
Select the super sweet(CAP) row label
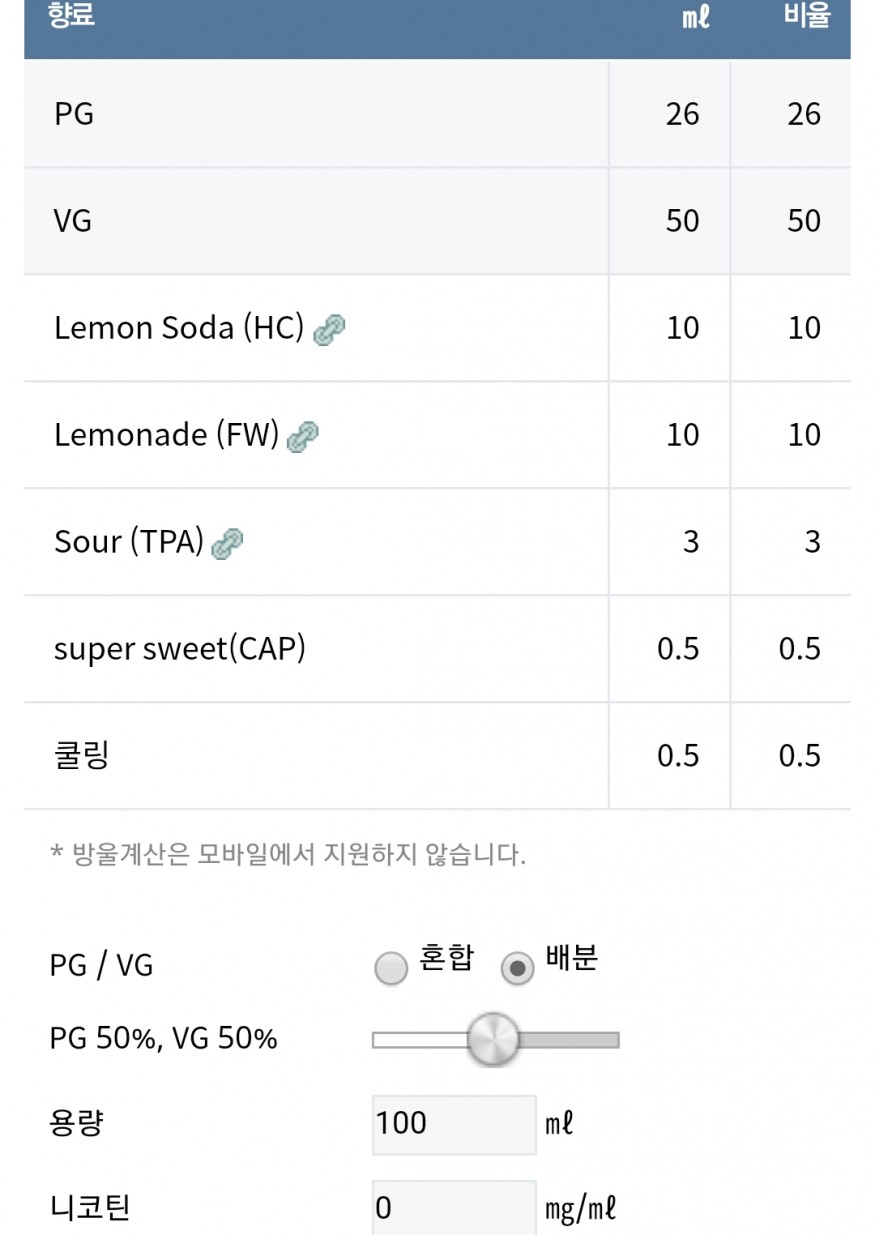179,649
